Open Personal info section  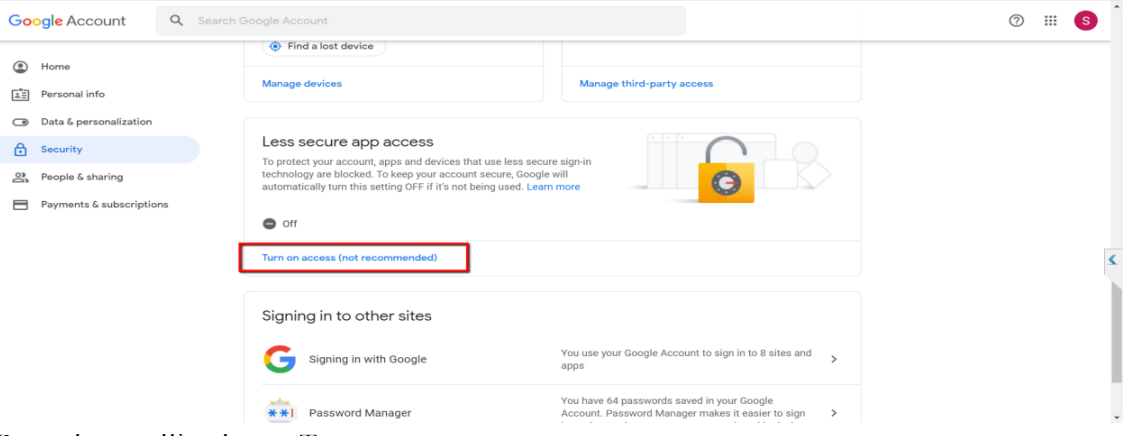(72, 94)
